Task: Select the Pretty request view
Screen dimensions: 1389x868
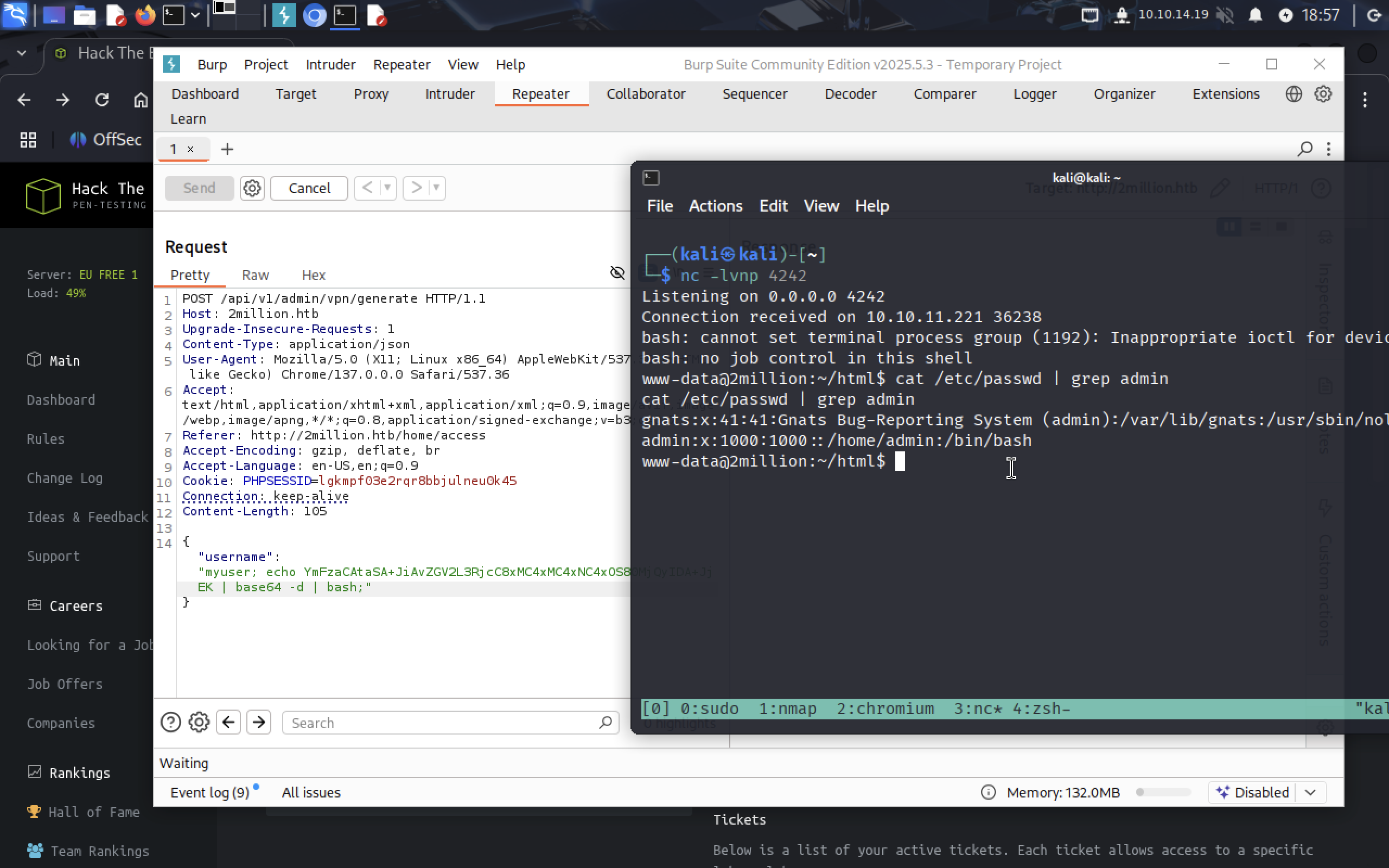Action: tap(190, 275)
